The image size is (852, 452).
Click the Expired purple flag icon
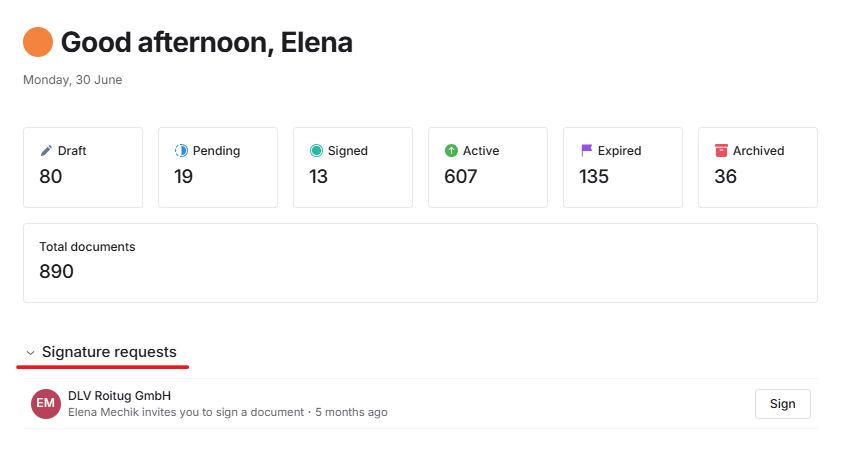tap(586, 151)
